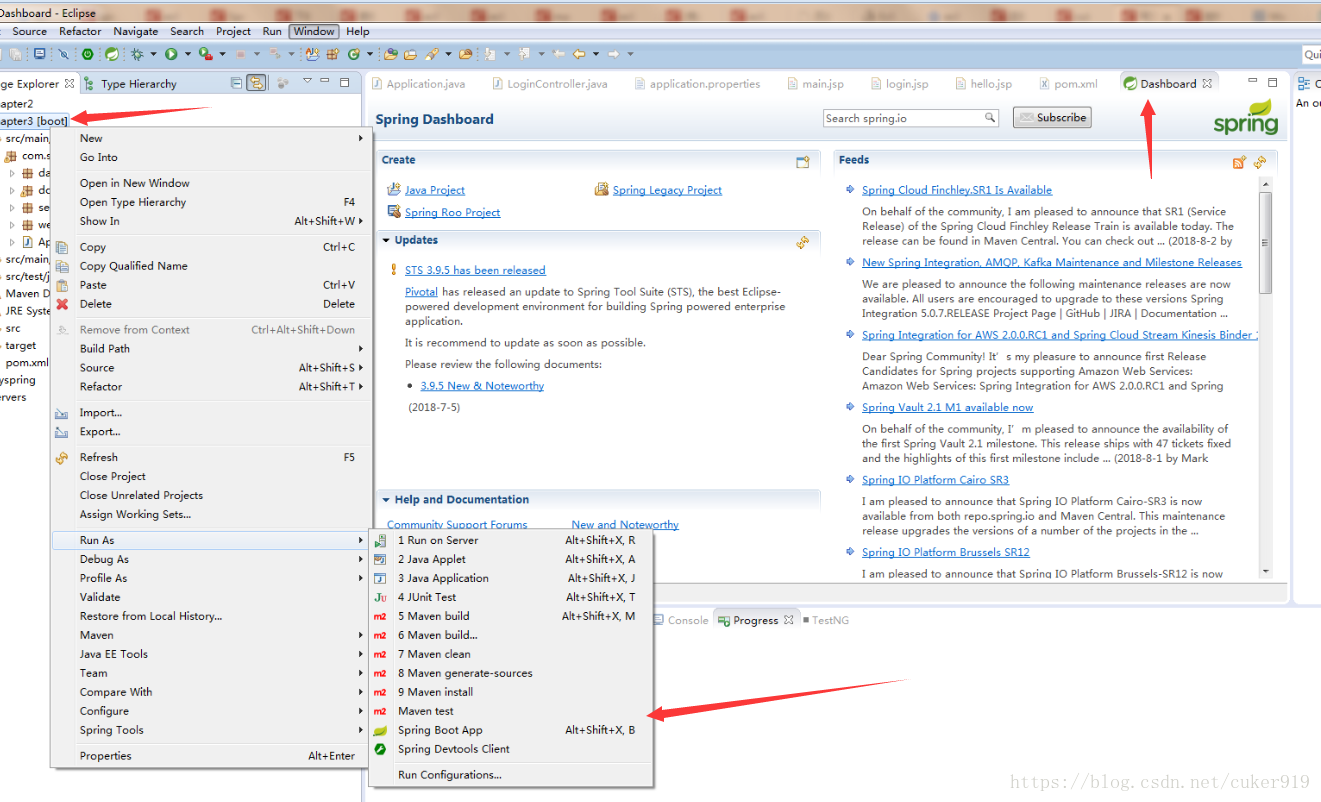Open the Window menu
Image resolution: width=1321 pixels, height=802 pixels.
tap(314, 31)
